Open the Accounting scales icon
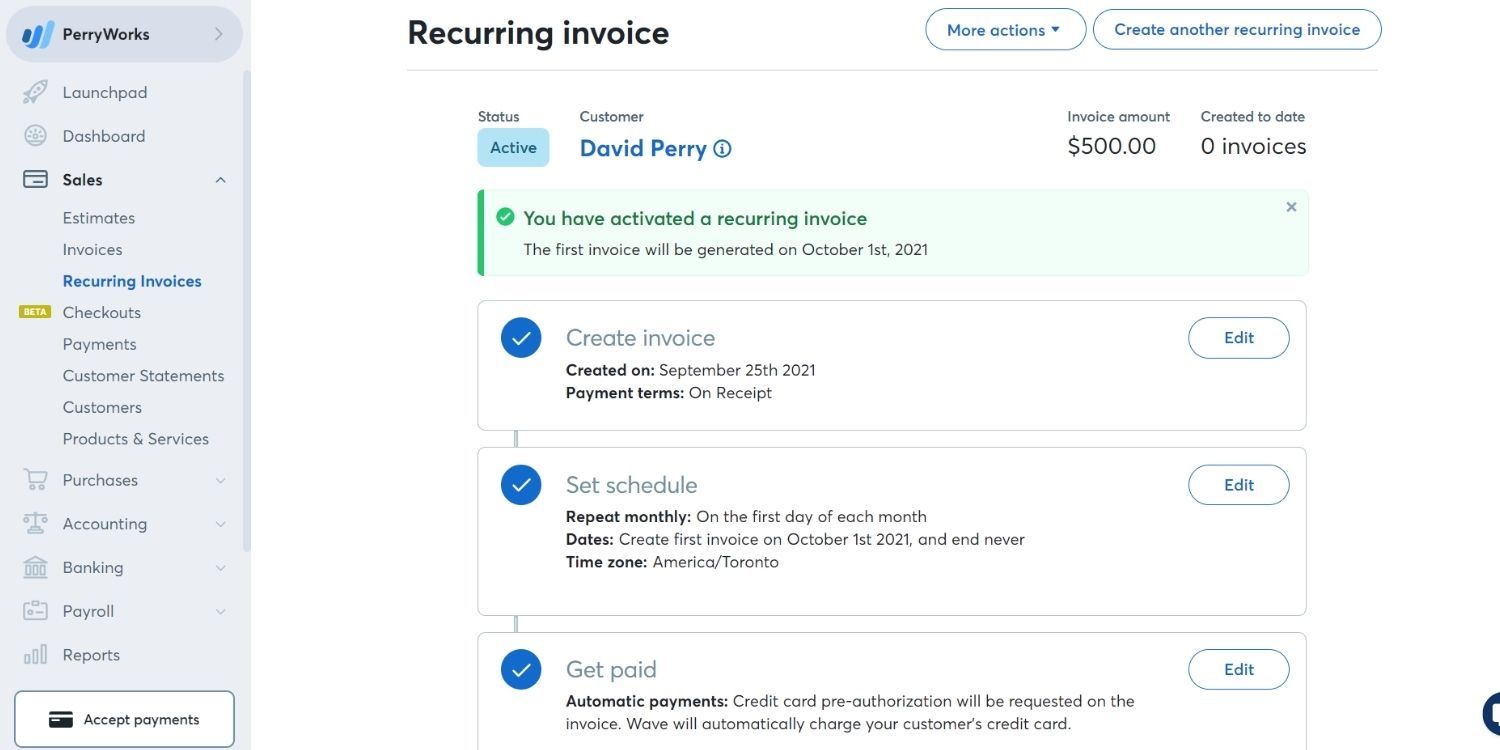Image resolution: width=1500 pixels, height=750 pixels. click(x=35, y=523)
